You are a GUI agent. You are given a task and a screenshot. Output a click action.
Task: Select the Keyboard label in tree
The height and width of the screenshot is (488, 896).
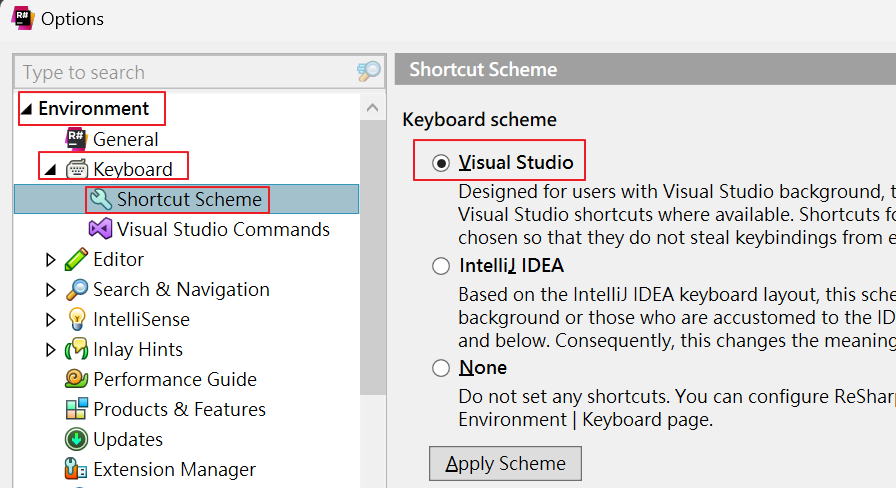(133, 169)
